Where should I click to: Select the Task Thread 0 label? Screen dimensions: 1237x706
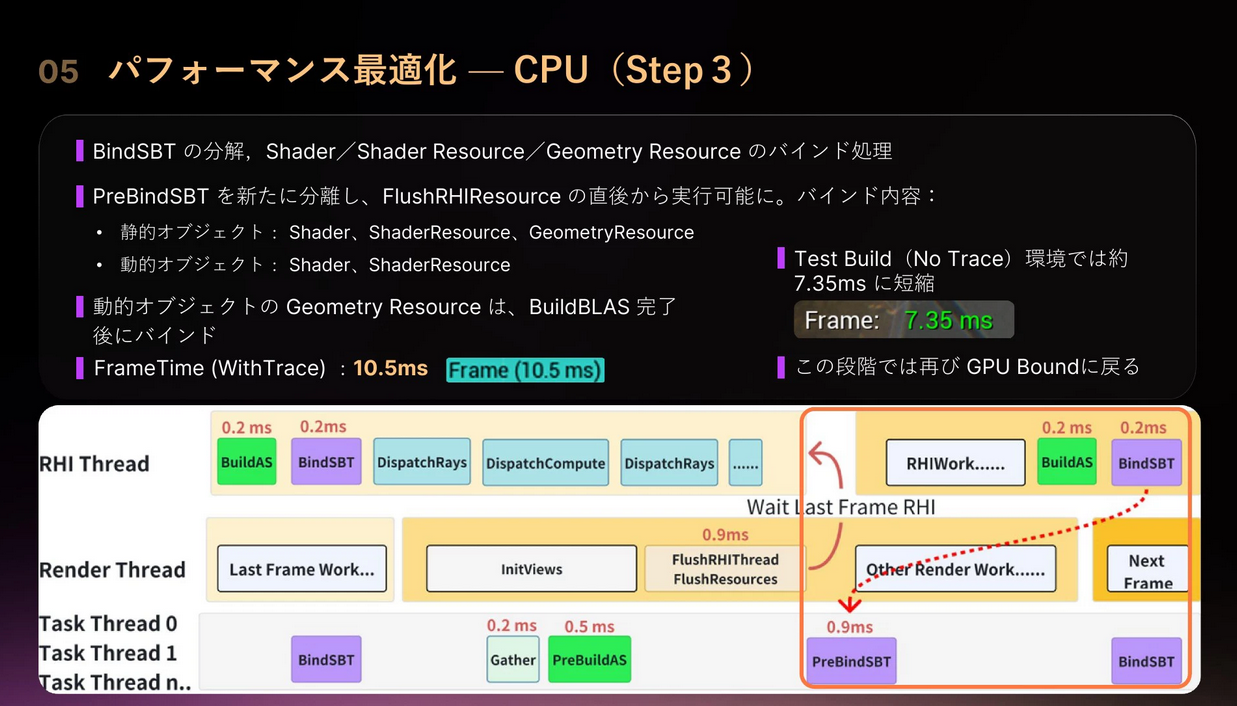click(x=108, y=624)
